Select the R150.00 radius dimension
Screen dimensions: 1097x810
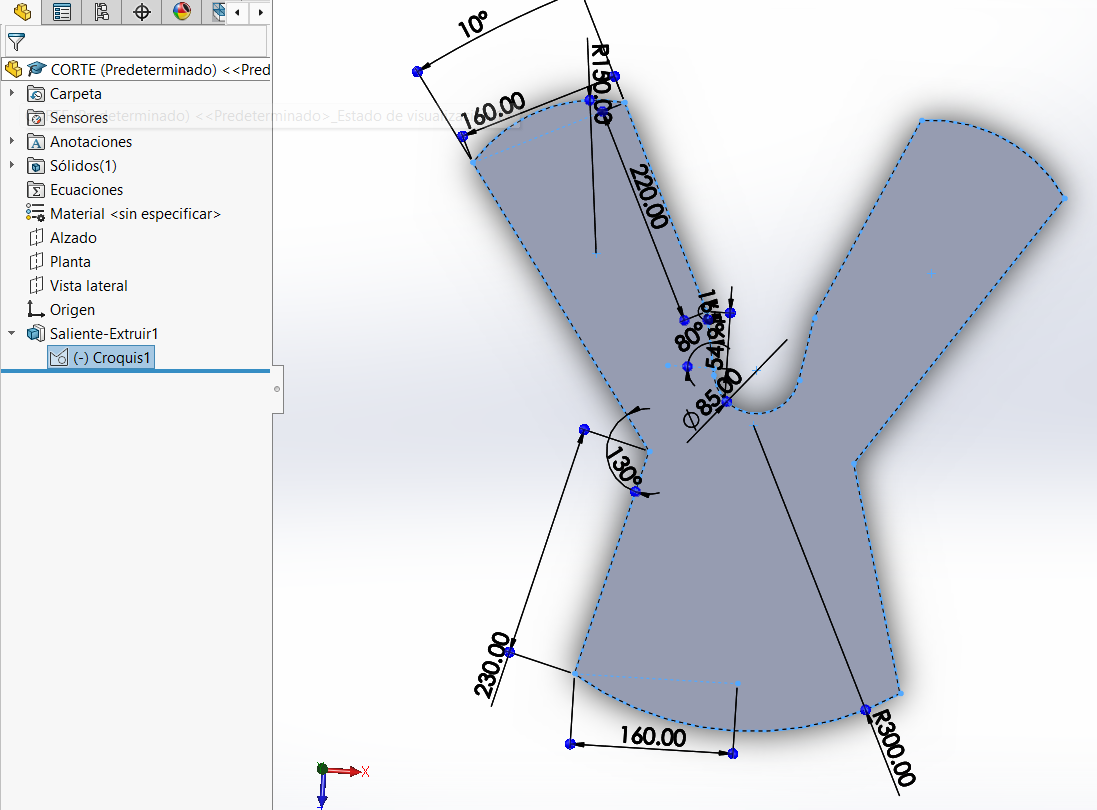[x=602, y=83]
